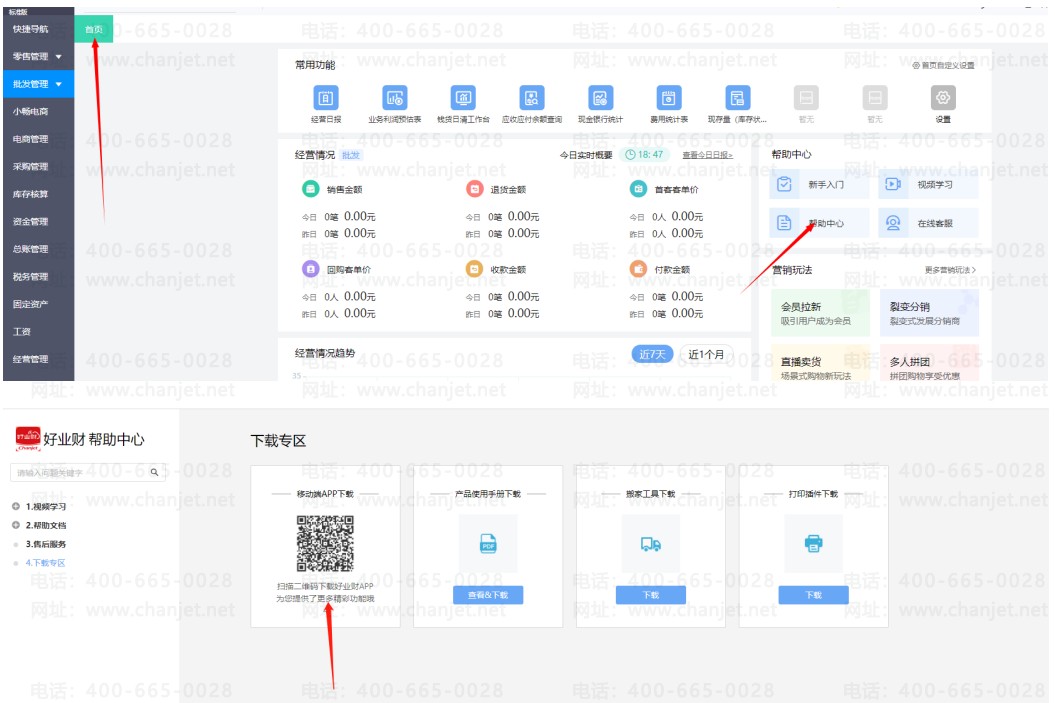
Task: Expand the 零售管理 sidebar dropdown
Action: 59,57
